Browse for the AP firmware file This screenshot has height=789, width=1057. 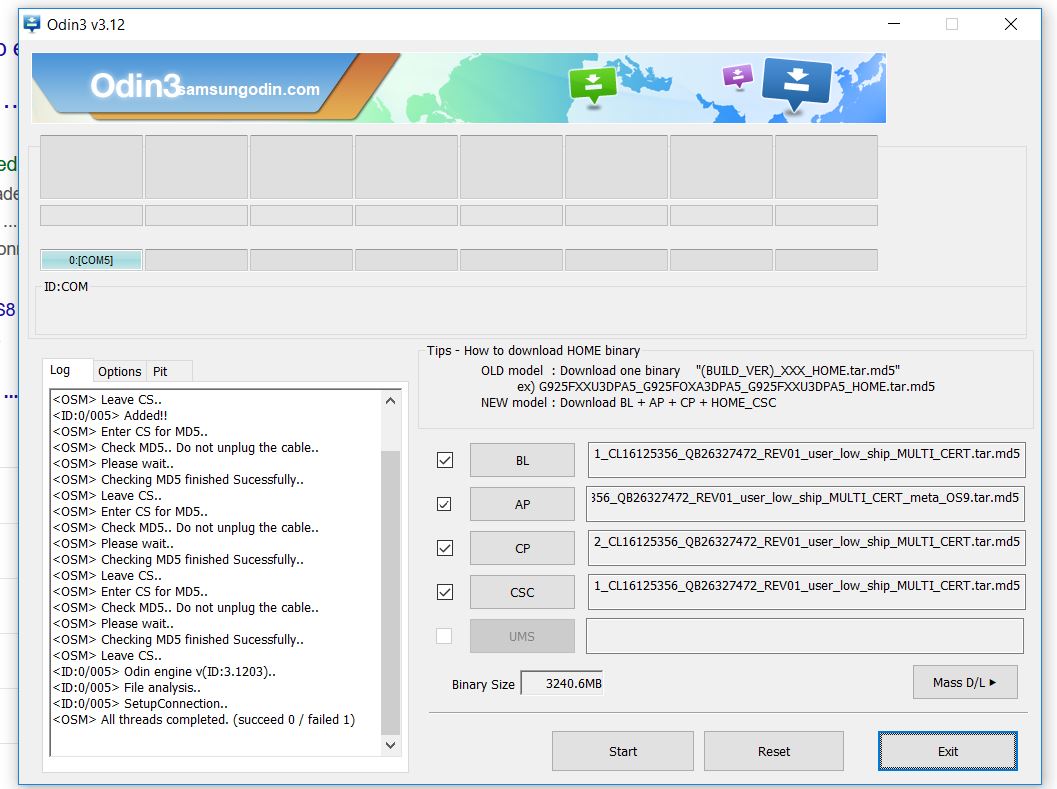(522, 504)
